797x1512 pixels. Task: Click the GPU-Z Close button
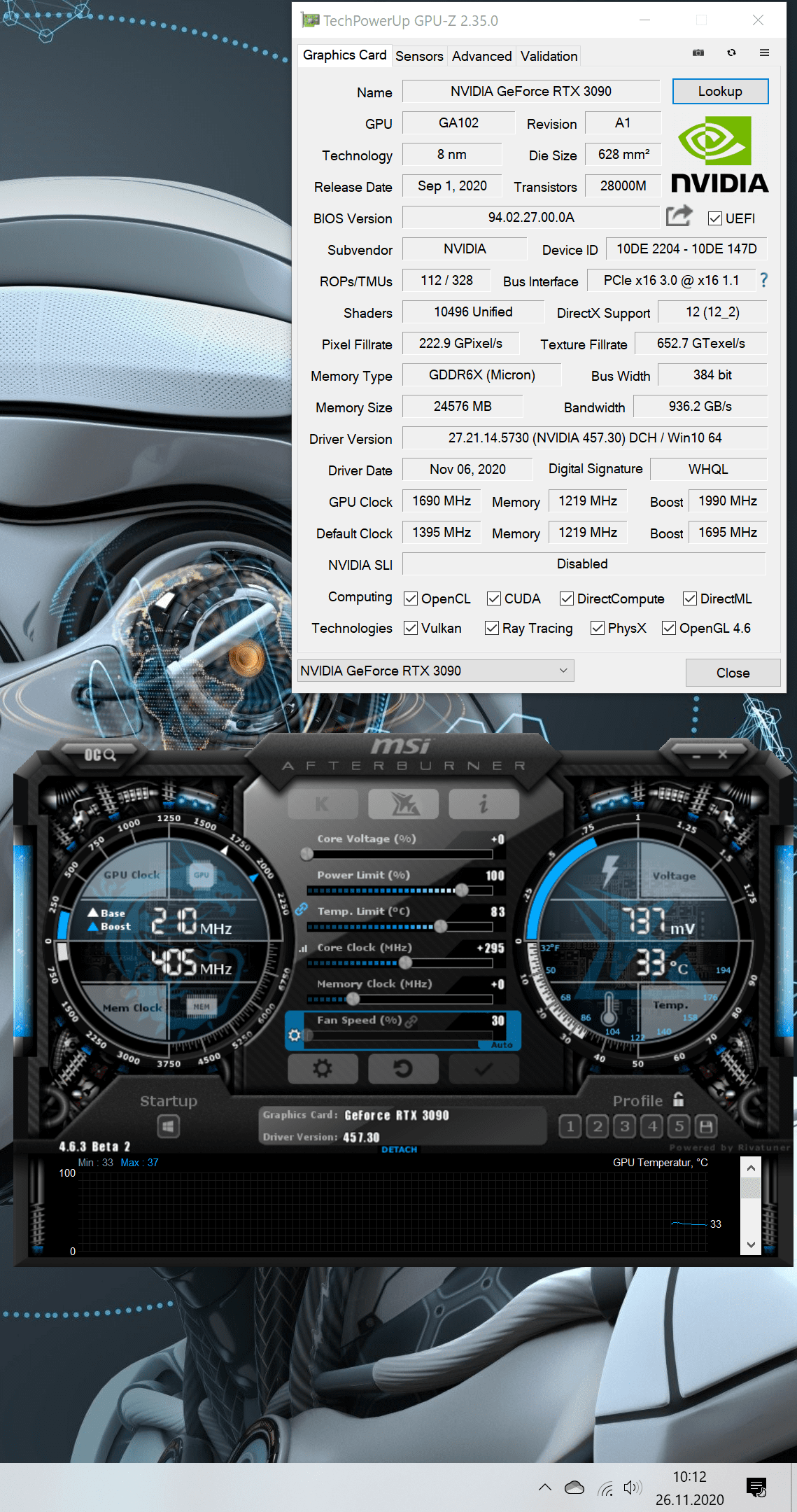733,673
